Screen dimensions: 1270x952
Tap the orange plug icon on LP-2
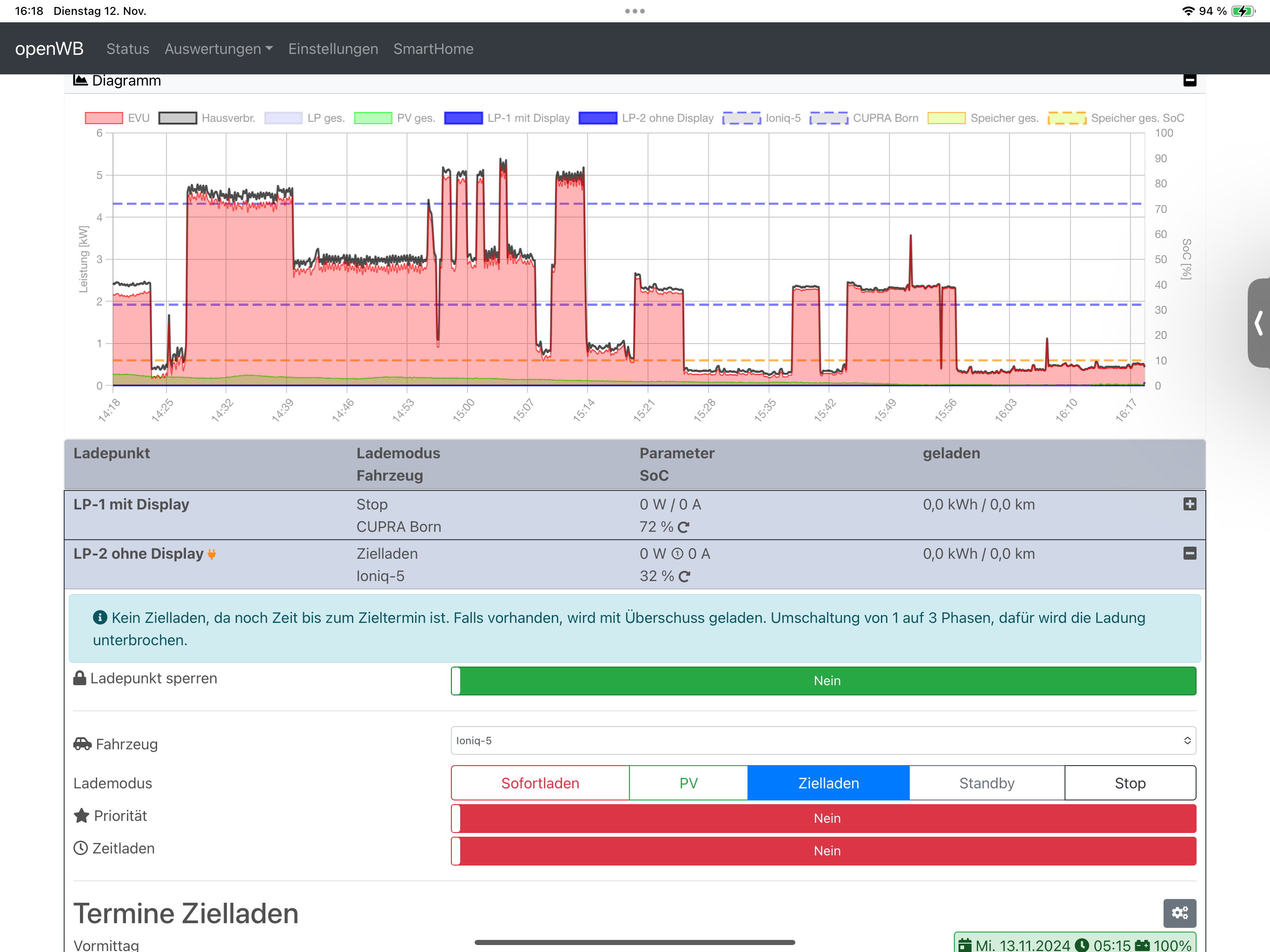pyautogui.click(x=212, y=554)
